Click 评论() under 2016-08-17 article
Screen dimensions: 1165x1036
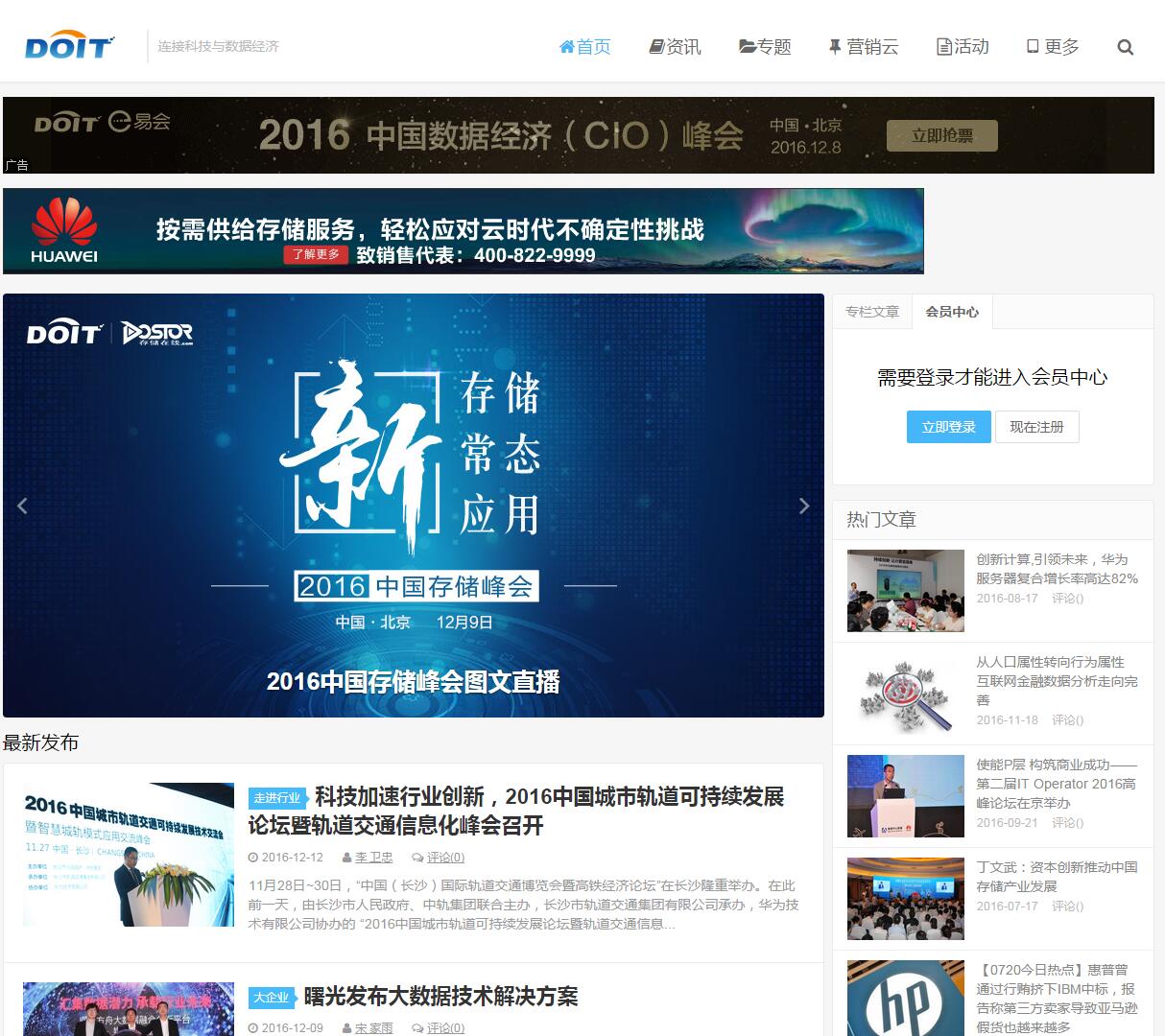coord(1067,598)
